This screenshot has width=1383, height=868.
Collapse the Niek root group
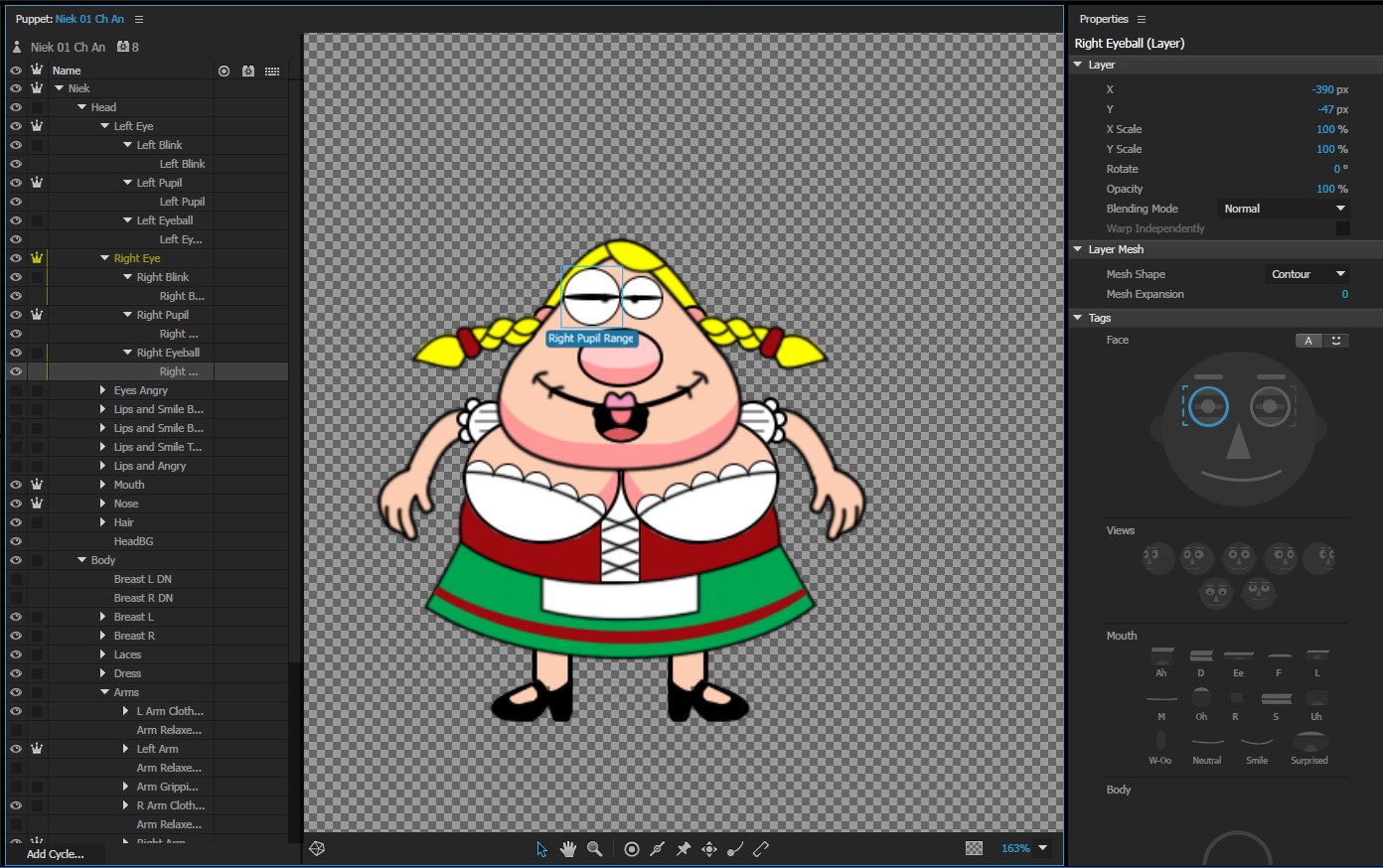[x=60, y=88]
